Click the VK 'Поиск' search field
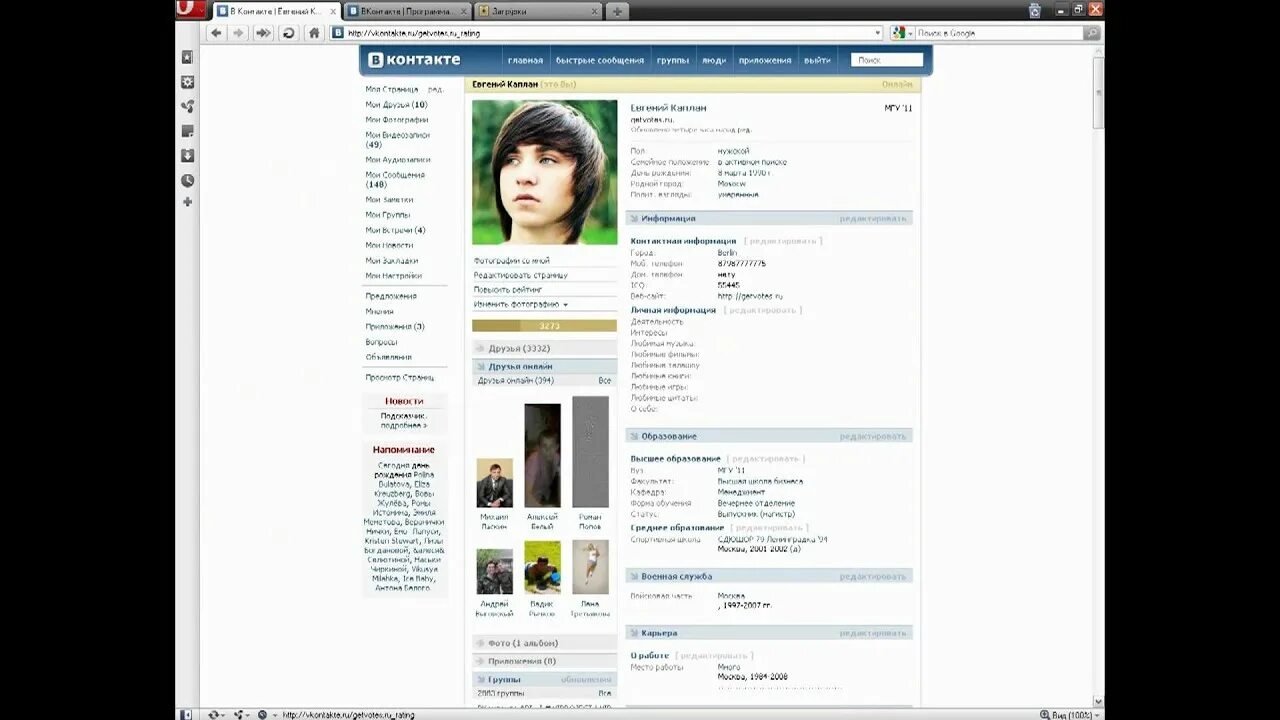The width and height of the screenshot is (1280, 720). click(x=887, y=60)
